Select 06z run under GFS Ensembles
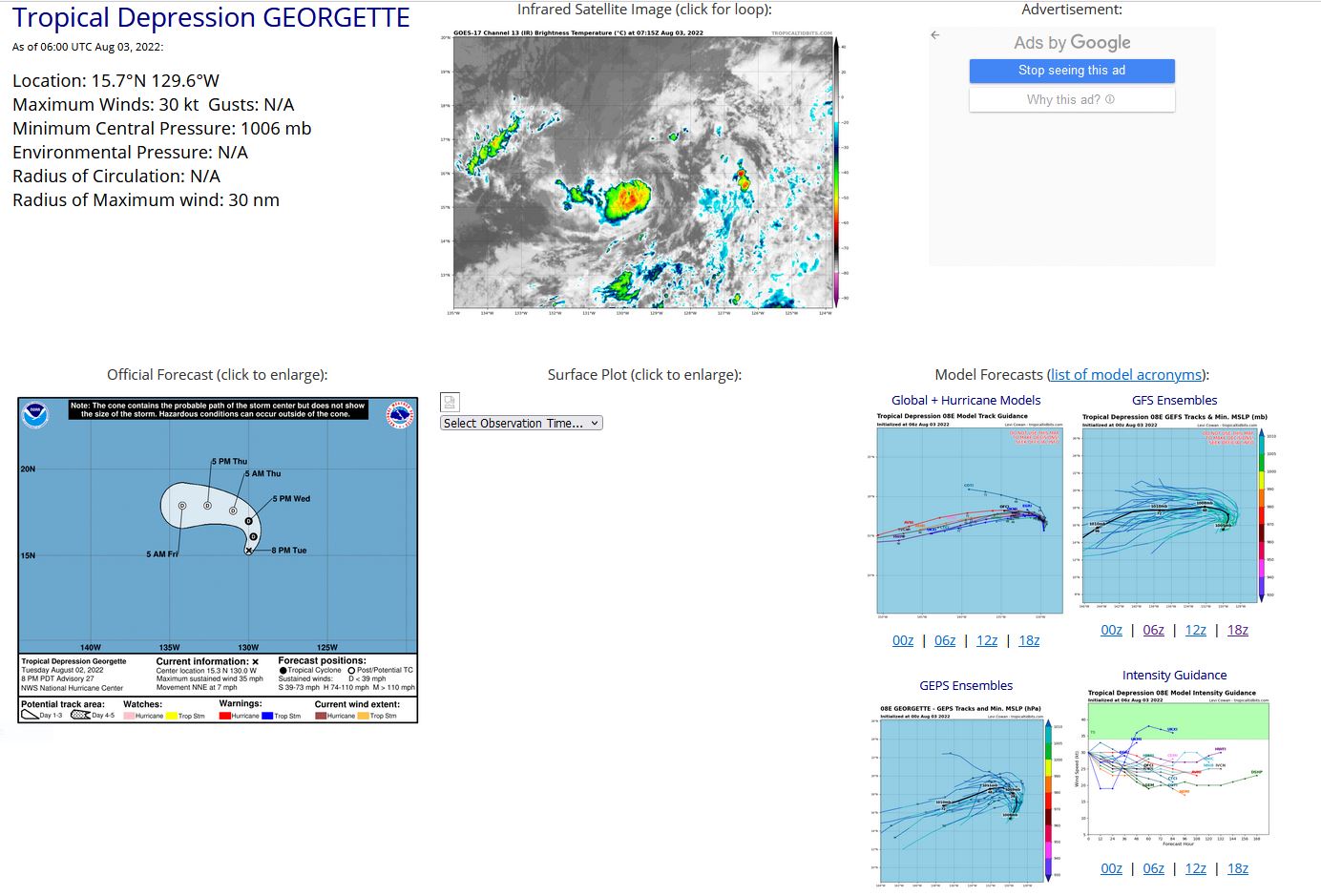This screenshot has width=1321, height=896. click(1153, 630)
